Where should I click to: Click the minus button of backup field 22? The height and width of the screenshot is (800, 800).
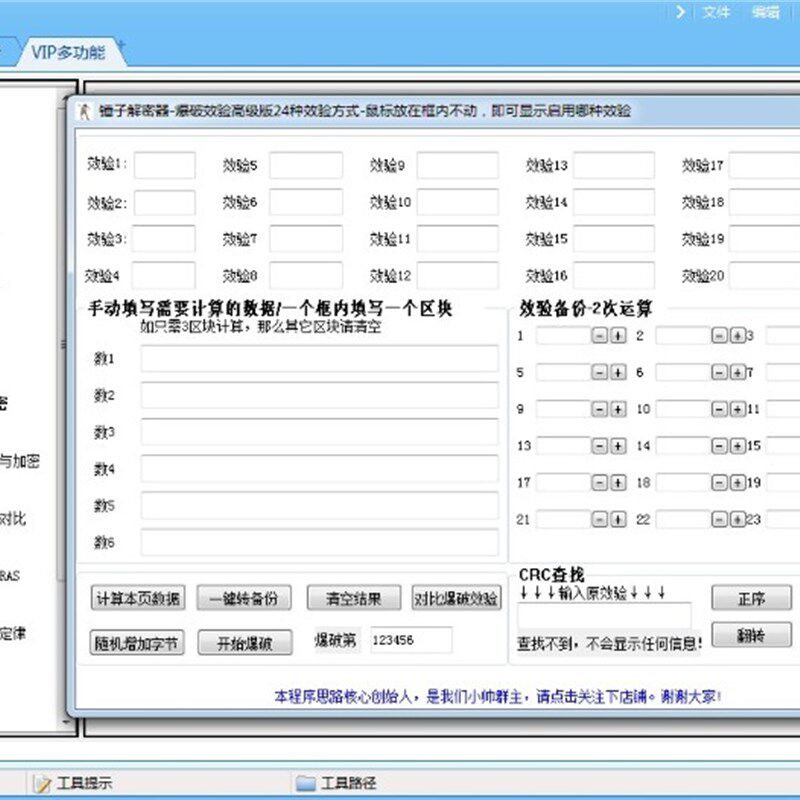click(x=719, y=519)
